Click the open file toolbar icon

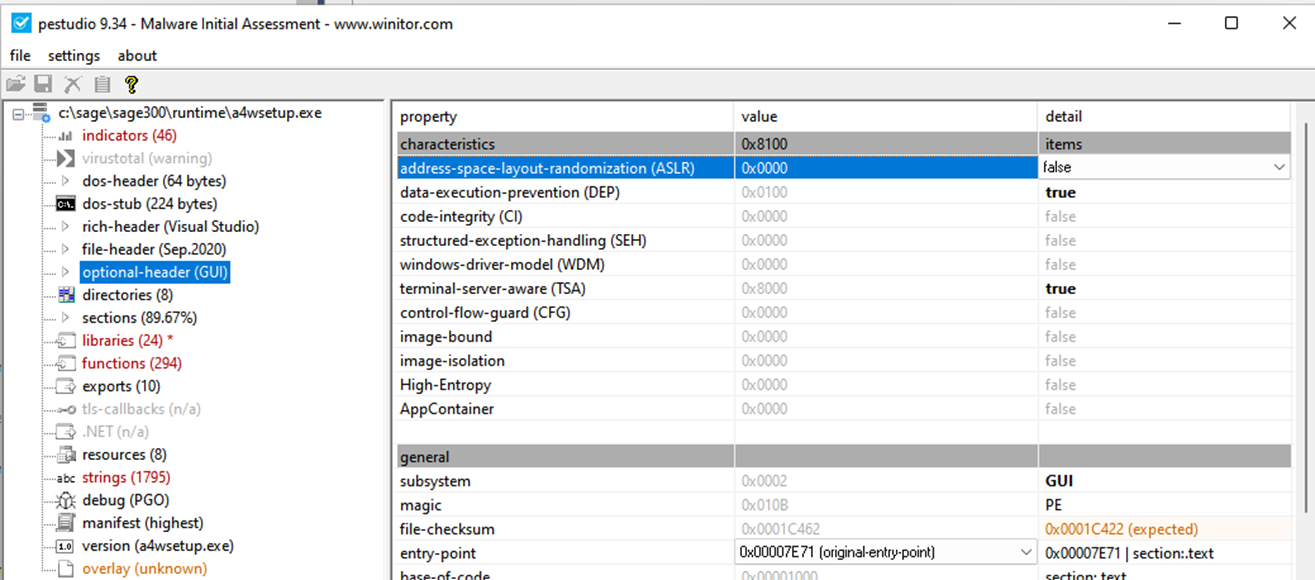tap(16, 85)
